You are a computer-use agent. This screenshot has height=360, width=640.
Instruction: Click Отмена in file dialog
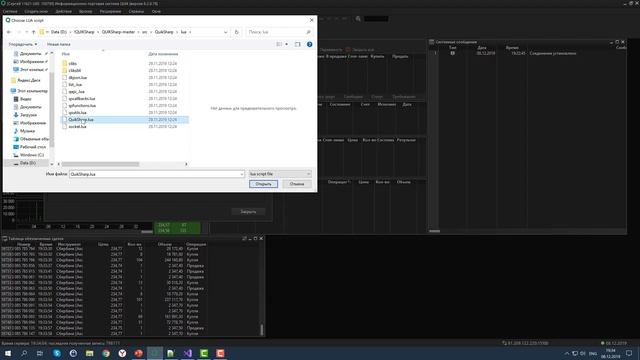pos(297,184)
